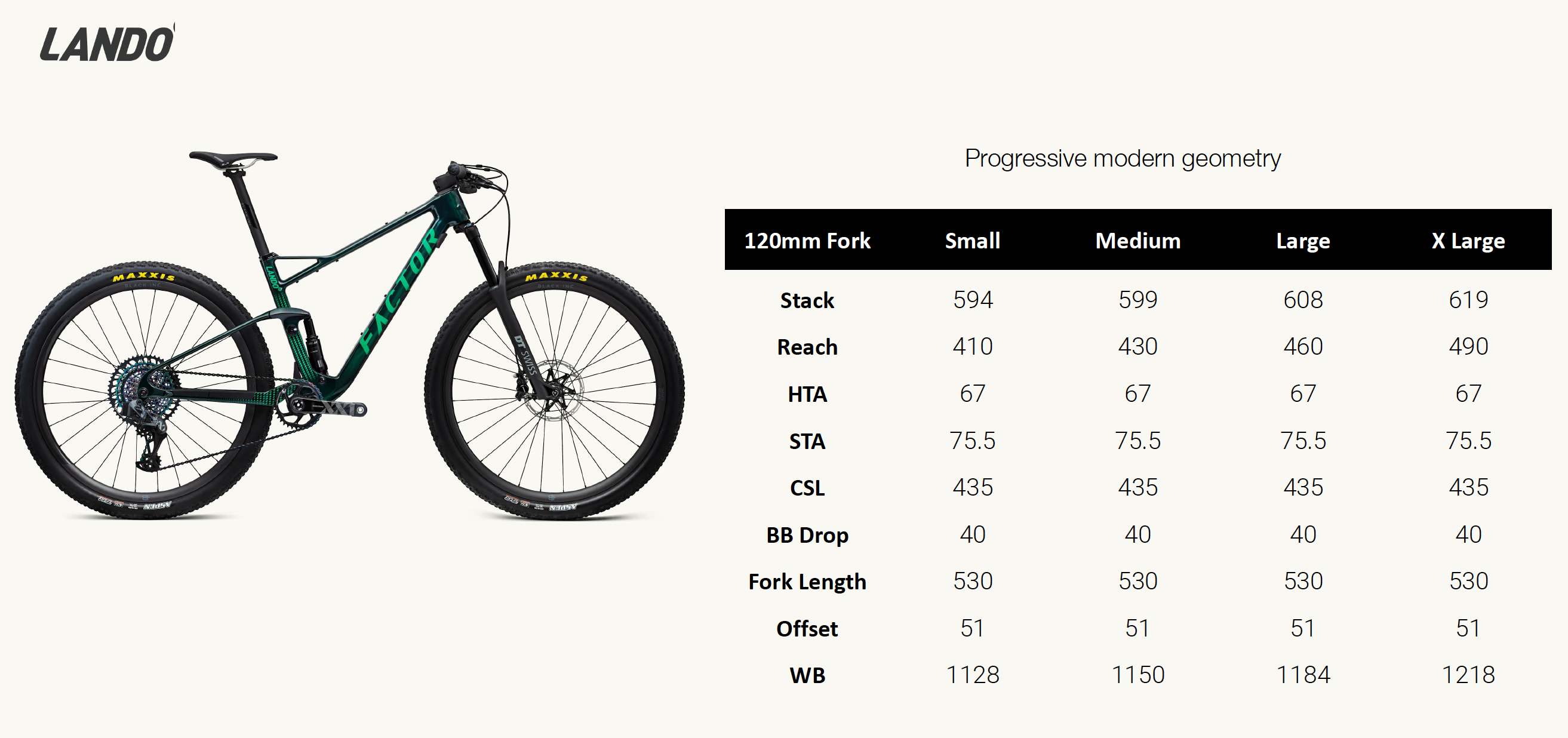Select the Large column header
The image size is (1568, 738).
[x=1303, y=241]
